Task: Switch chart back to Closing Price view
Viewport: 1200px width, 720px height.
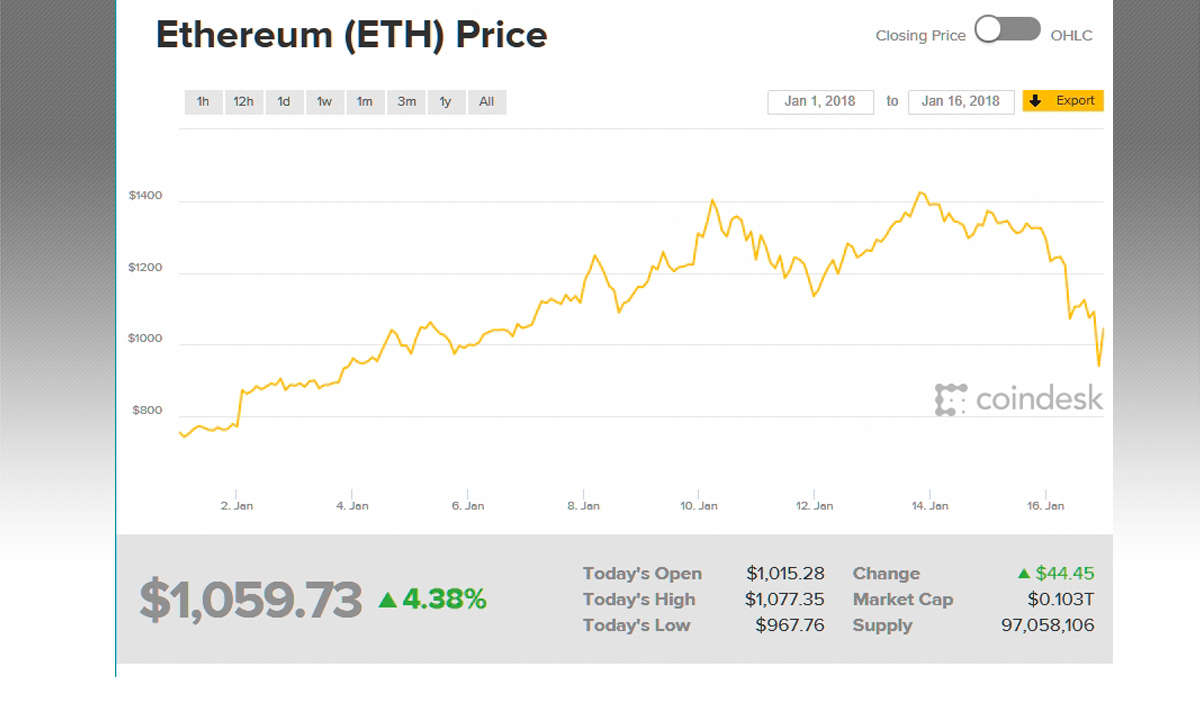Action: pos(920,33)
